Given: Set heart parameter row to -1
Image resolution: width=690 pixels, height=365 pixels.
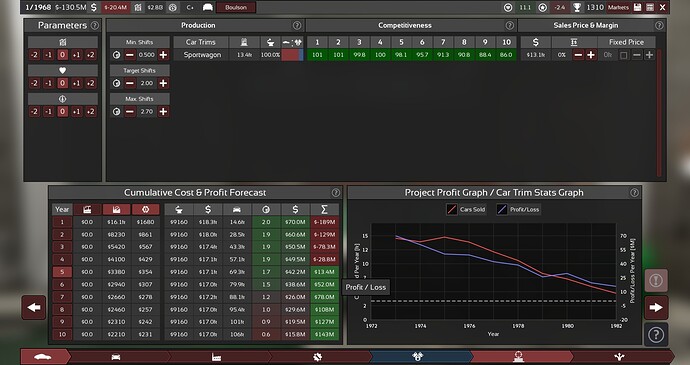Looking at the screenshot, I should point(48,83).
